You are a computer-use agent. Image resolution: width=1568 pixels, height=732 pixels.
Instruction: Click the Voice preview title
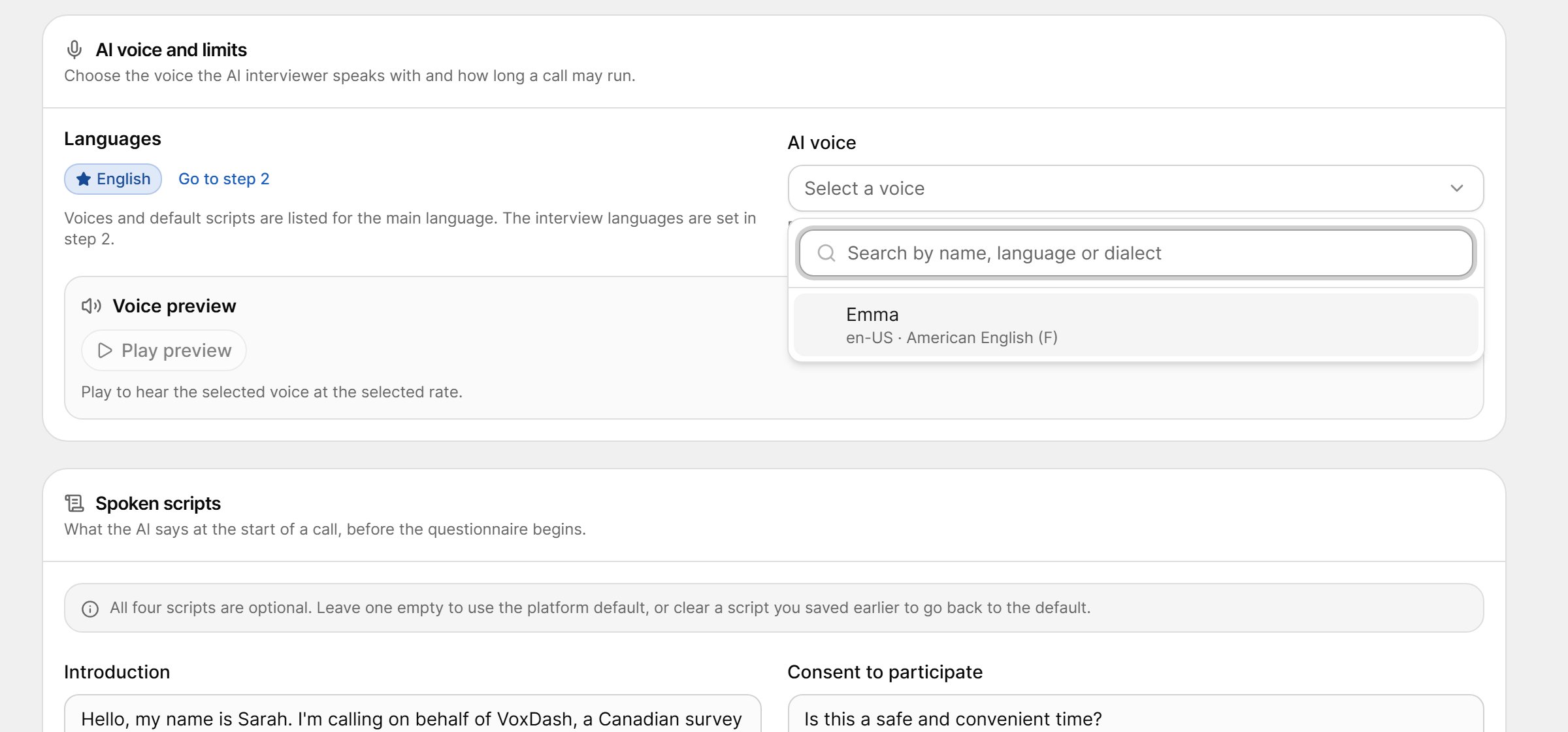tap(174, 306)
